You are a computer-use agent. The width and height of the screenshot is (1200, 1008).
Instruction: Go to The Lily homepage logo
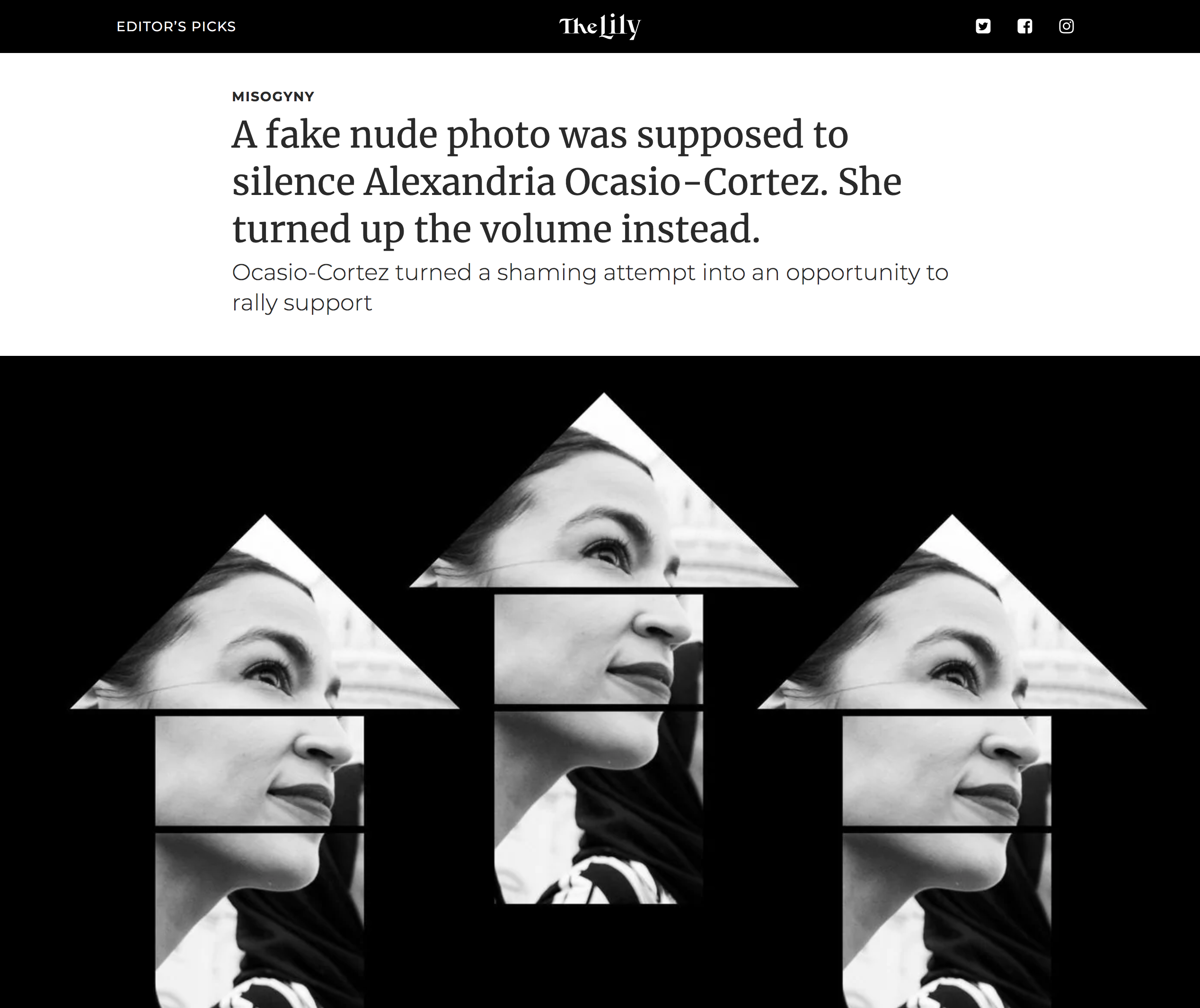click(600, 27)
